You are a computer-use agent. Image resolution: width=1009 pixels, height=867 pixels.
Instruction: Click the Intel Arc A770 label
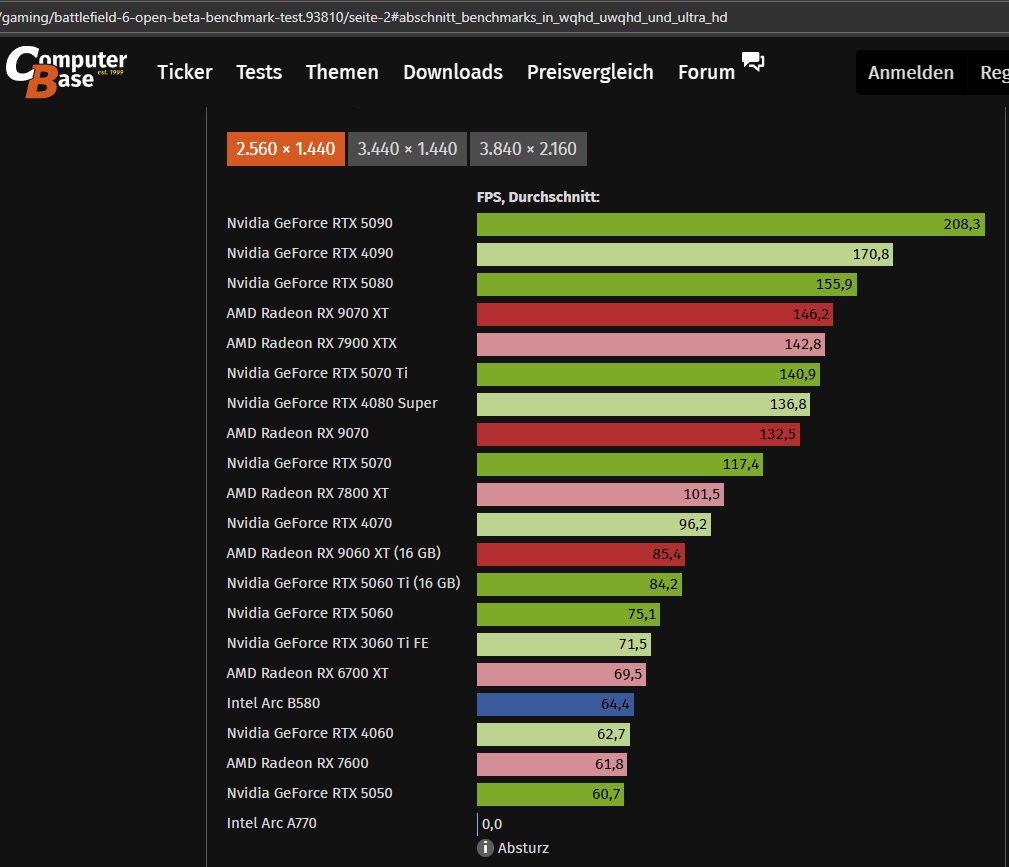[x=272, y=823]
